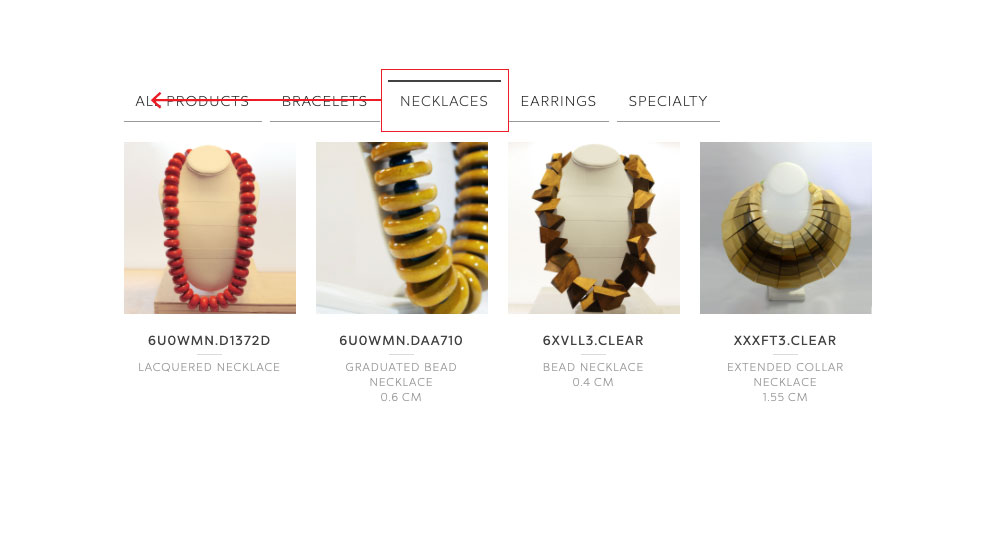The height and width of the screenshot is (545, 1000).
Task: Click the 6U0WMN.DAA710 product title
Action: [x=401, y=341]
